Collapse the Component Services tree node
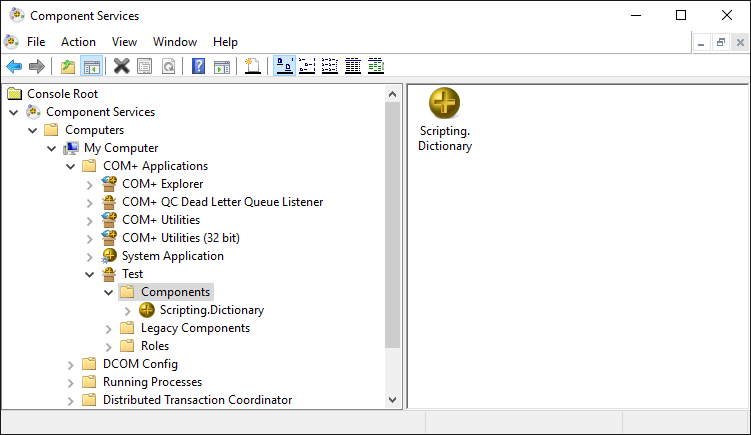Viewport: 751px width, 435px height. 14,113
